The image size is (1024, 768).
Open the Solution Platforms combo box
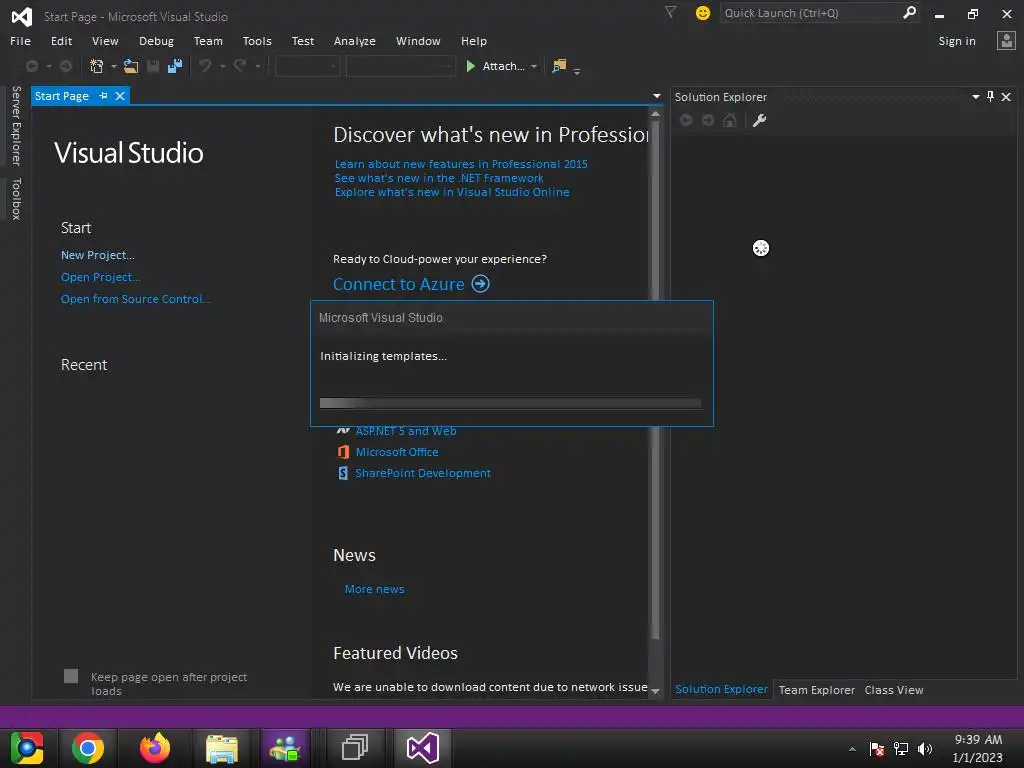click(x=400, y=66)
